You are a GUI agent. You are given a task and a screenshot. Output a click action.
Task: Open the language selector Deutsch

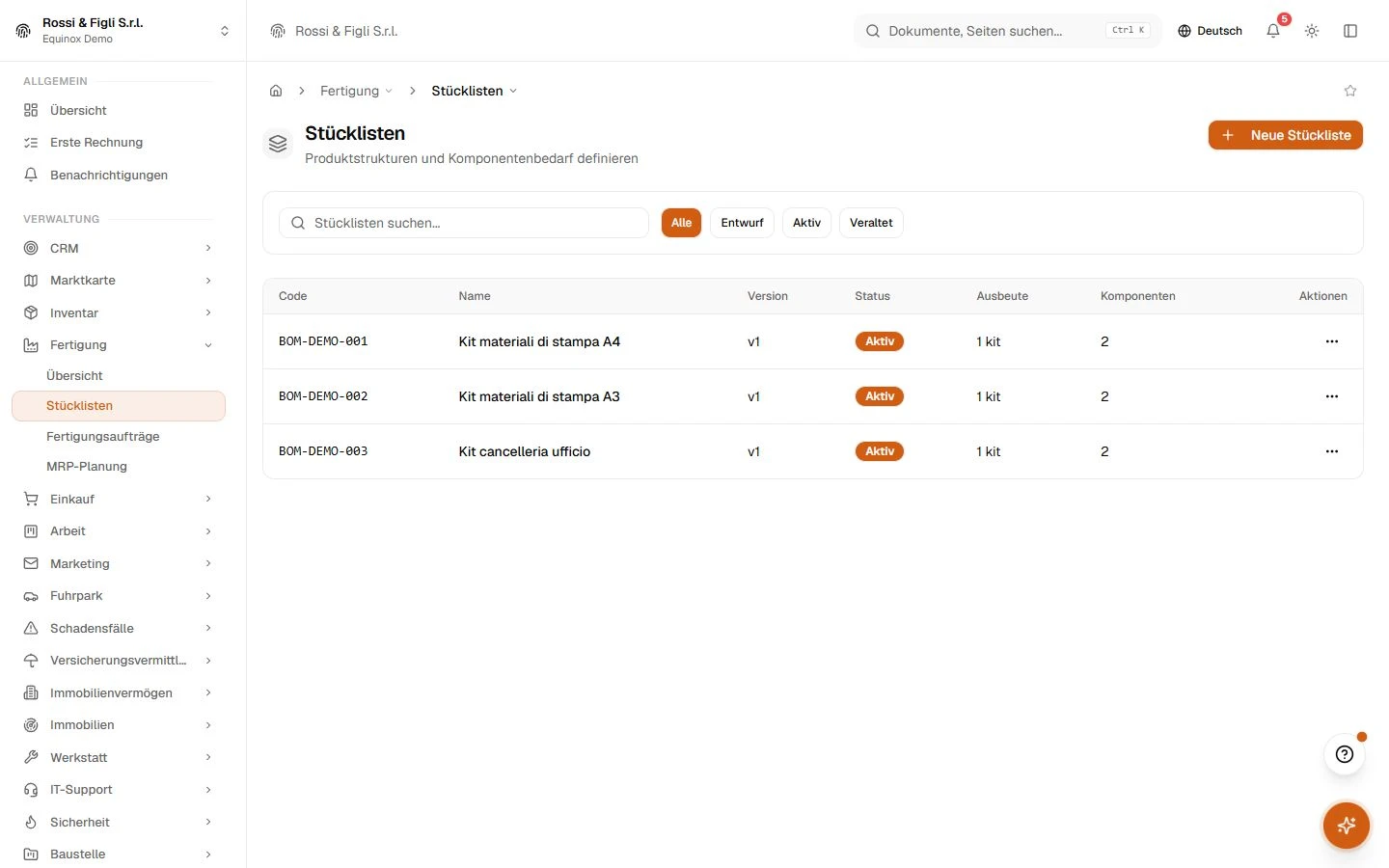tap(1210, 31)
